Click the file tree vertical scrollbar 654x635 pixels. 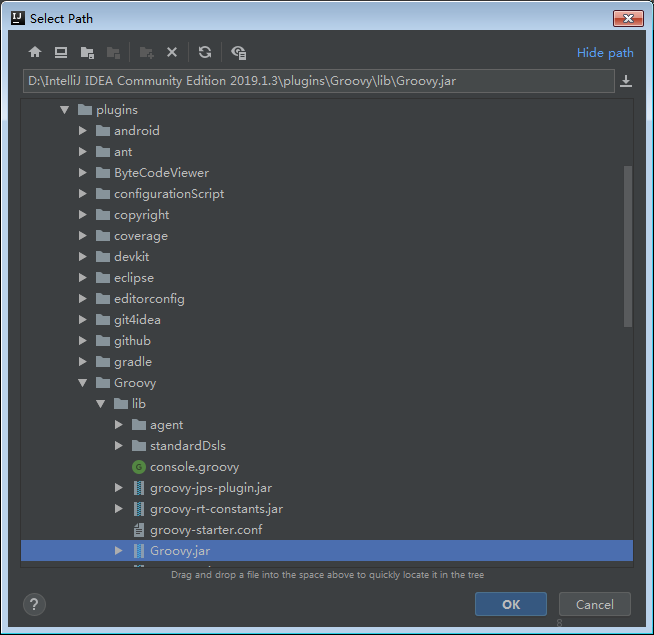pos(628,246)
